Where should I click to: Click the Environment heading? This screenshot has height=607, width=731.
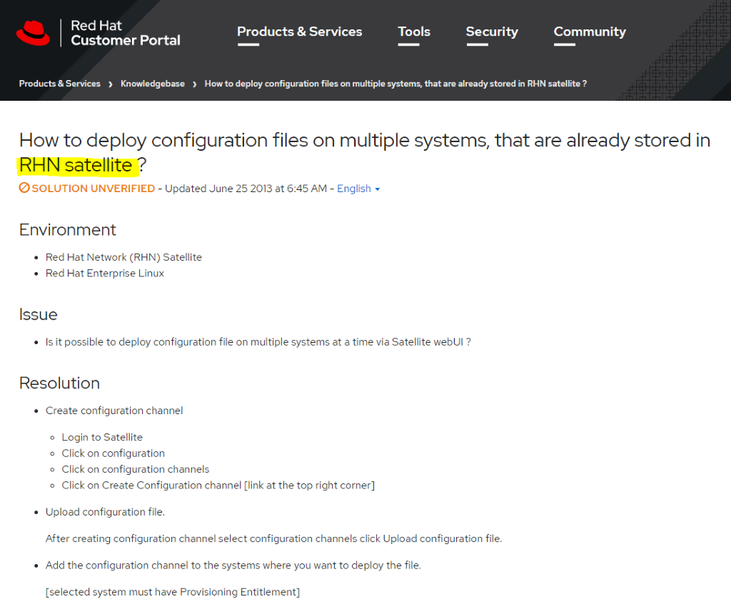pos(68,230)
